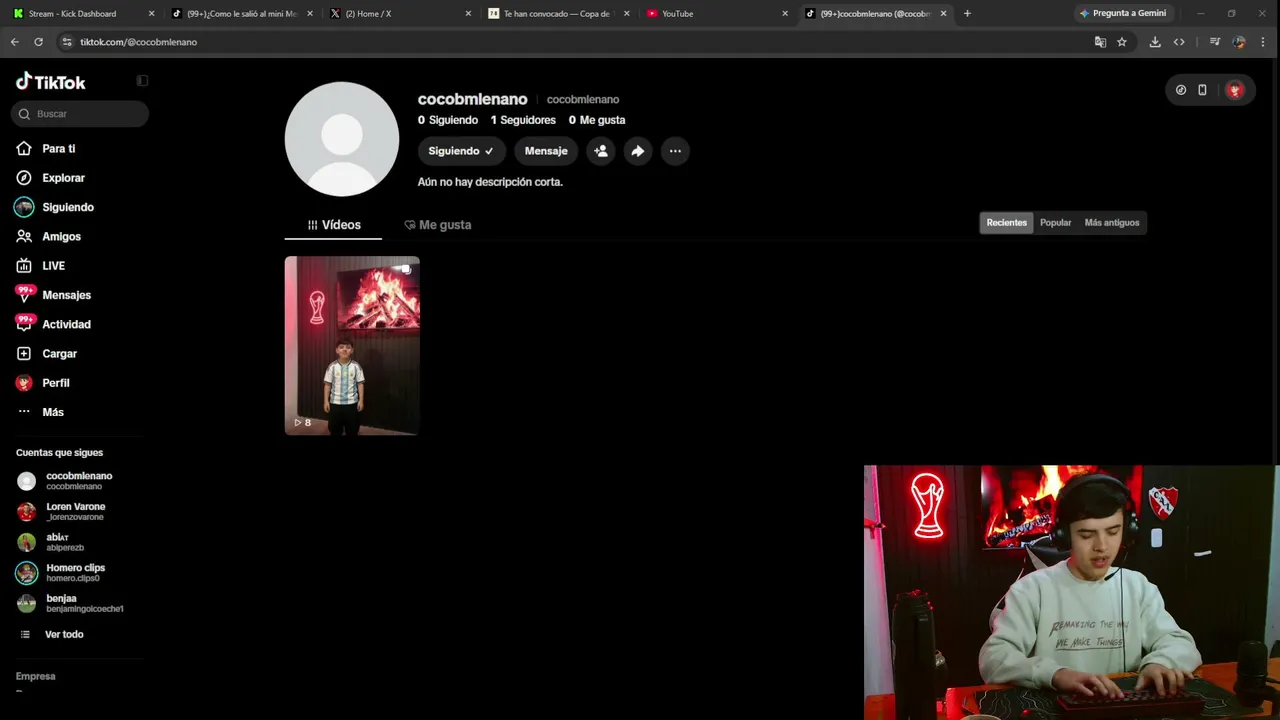This screenshot has height=720, width=1280.
Task: View site information icon
Action: pos(67,42)
